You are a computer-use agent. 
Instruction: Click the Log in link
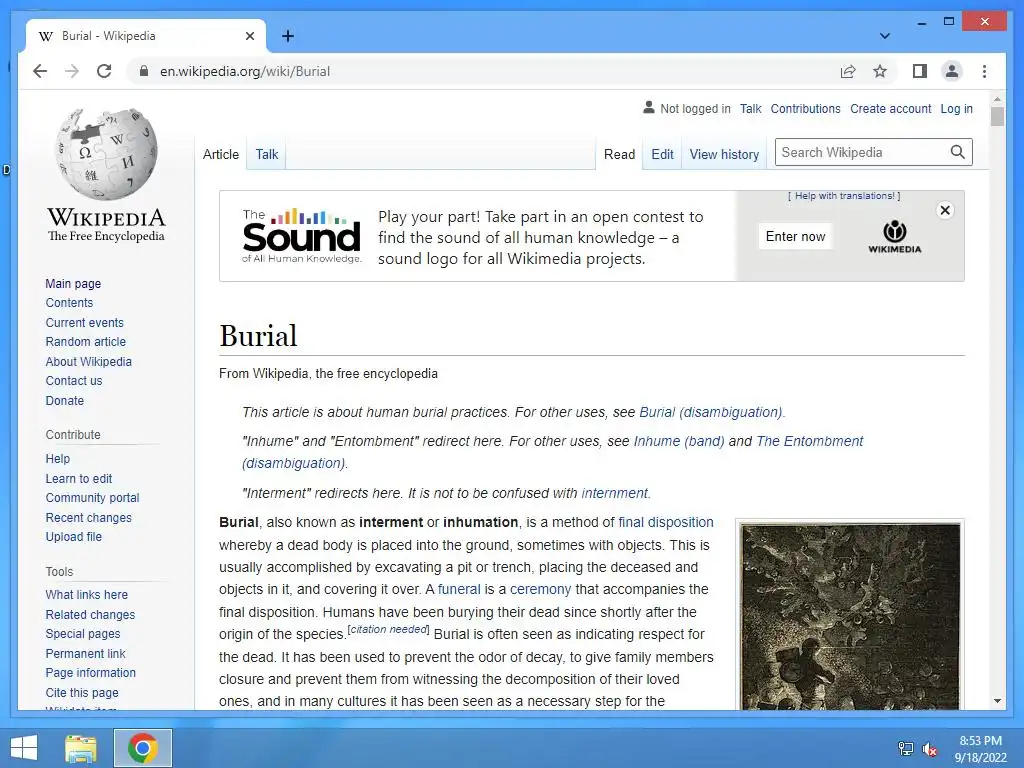pyautogui.click(x=956, y=109)
